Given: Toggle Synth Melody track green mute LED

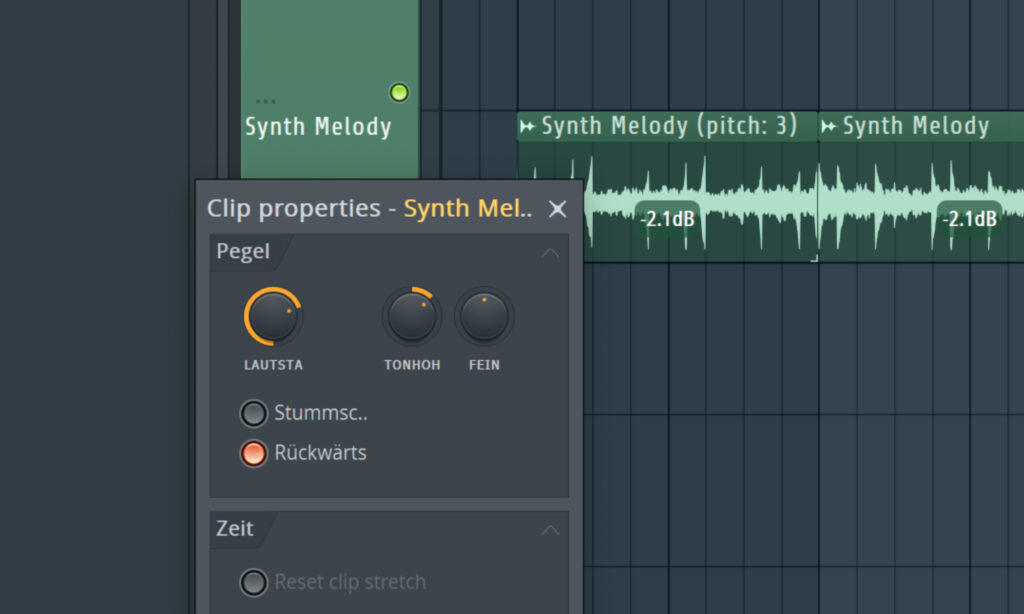Looking at the screenshot, I should (399, 93).
